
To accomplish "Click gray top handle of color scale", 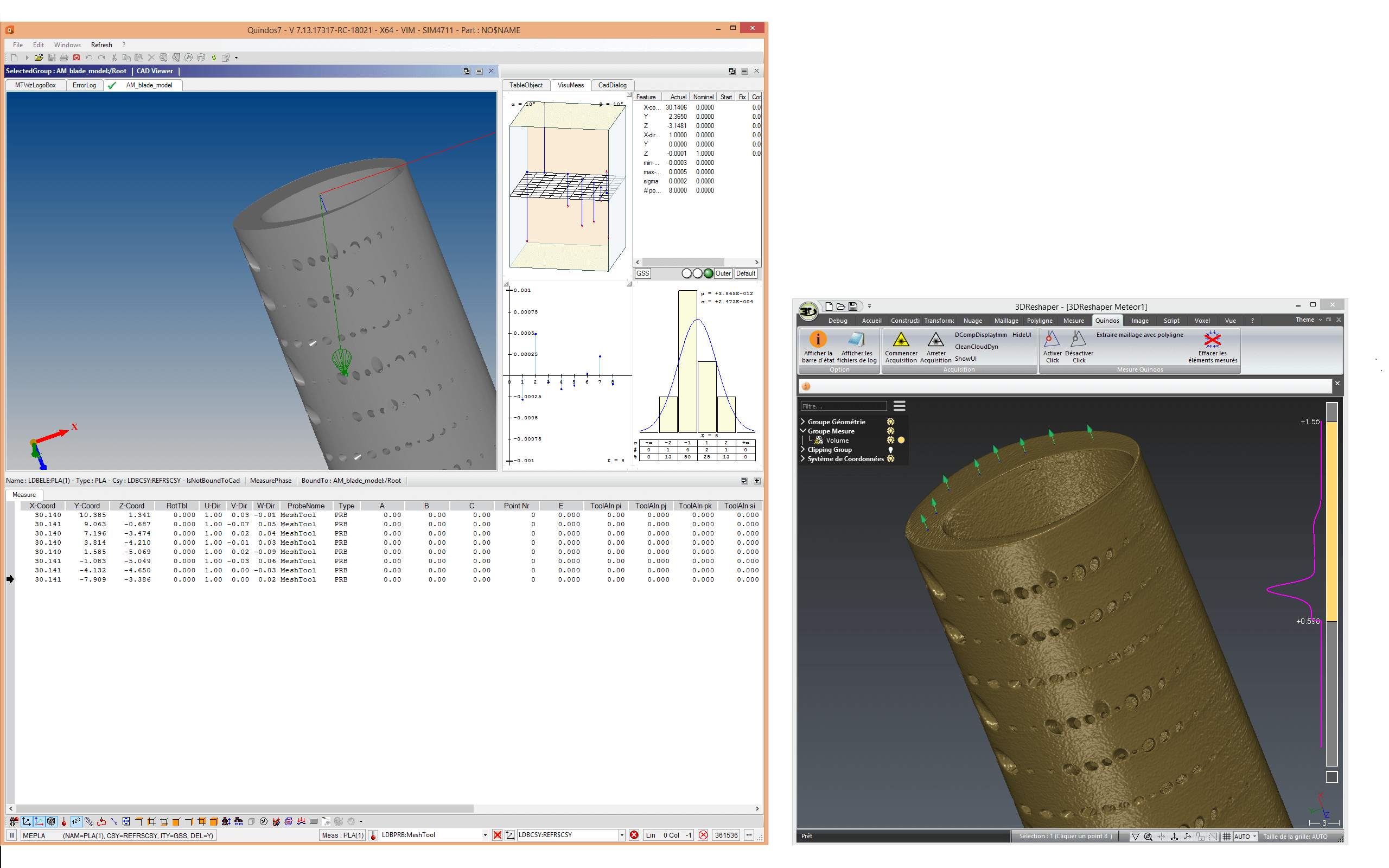I will pyautogui.click(x=1331, y=412).
